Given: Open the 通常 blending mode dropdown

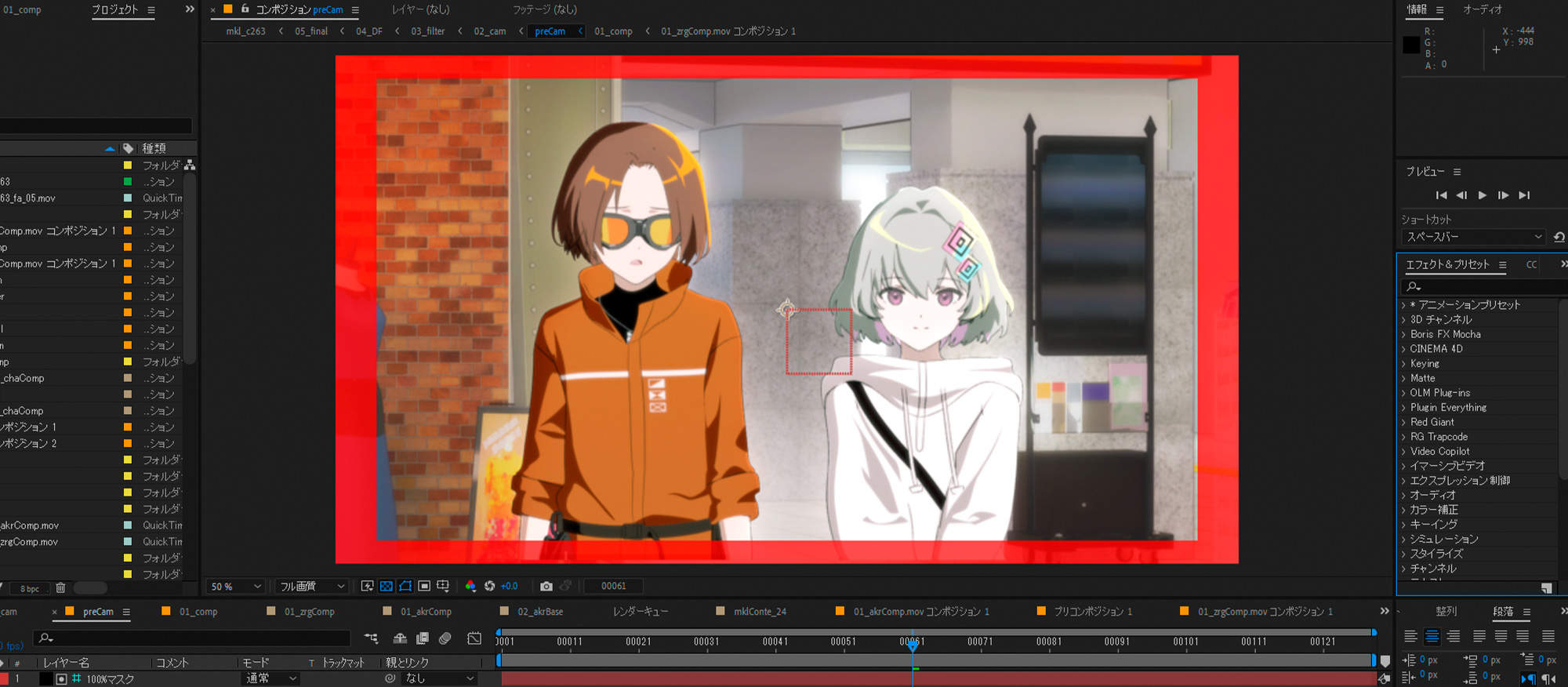Looking at the screenshot, I should click(x=270, y=678).
